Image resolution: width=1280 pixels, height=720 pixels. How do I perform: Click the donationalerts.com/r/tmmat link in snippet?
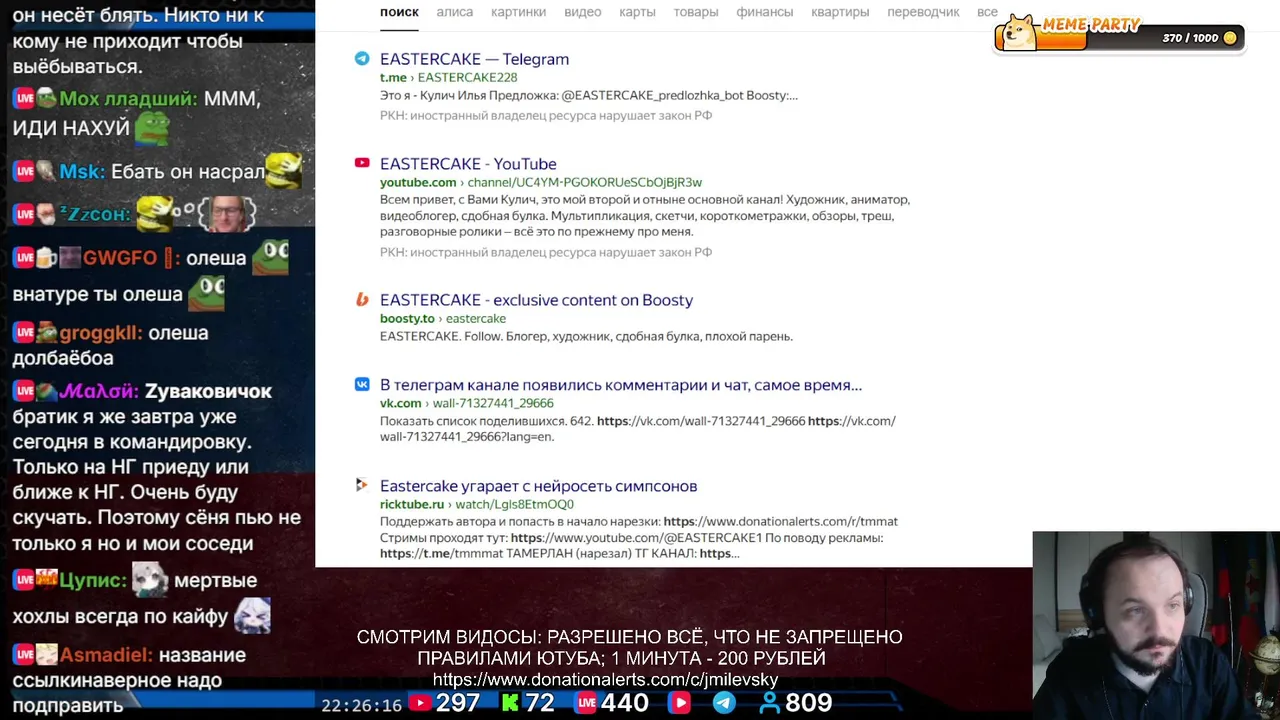pos(780,521)
